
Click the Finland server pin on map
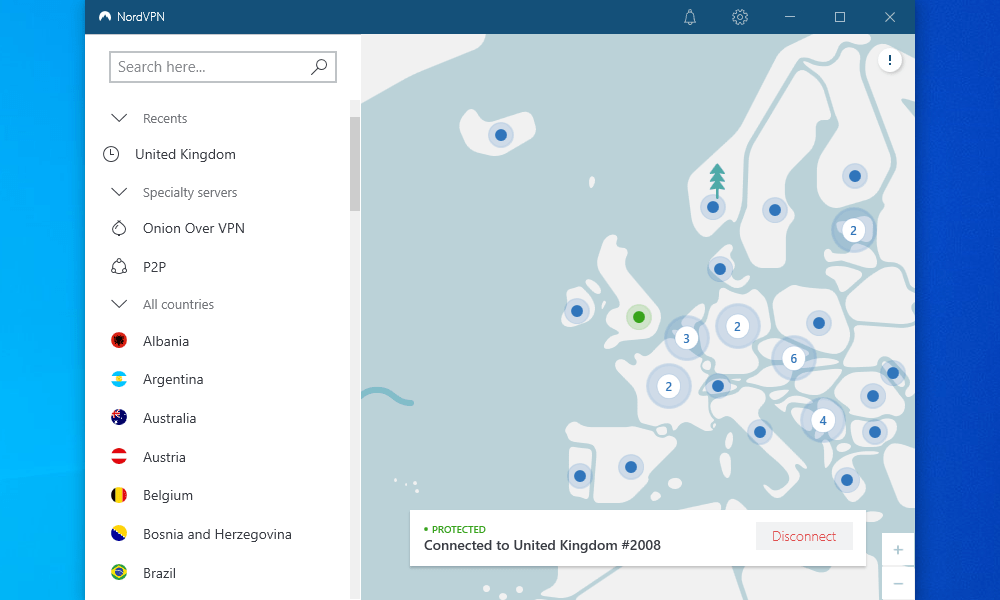click(x=855, y=176)
